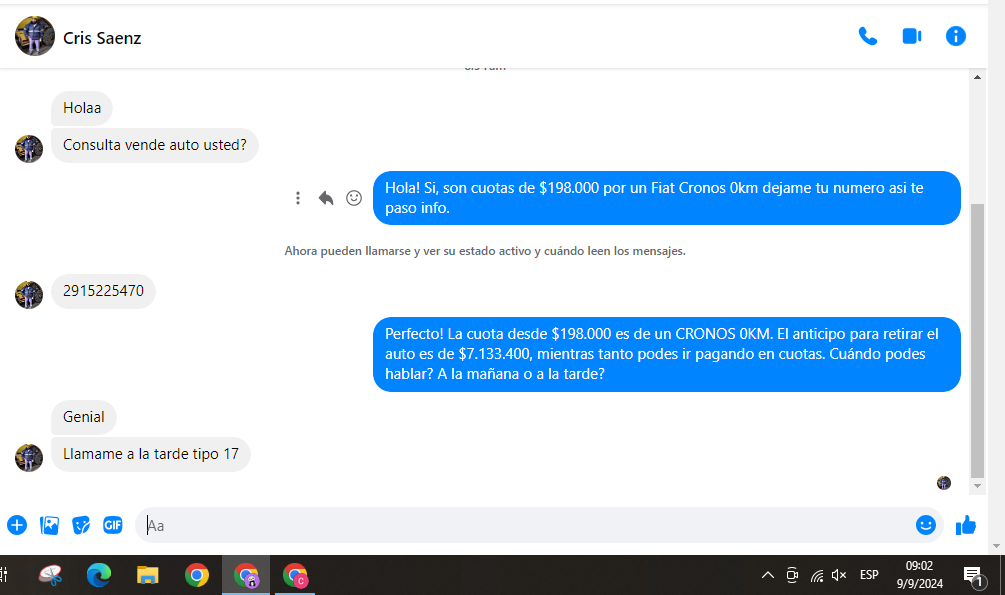The height and width of the screenshot is (595, 1005).
Task: Open more actions plus button
Action: click(x=17, y=525)
